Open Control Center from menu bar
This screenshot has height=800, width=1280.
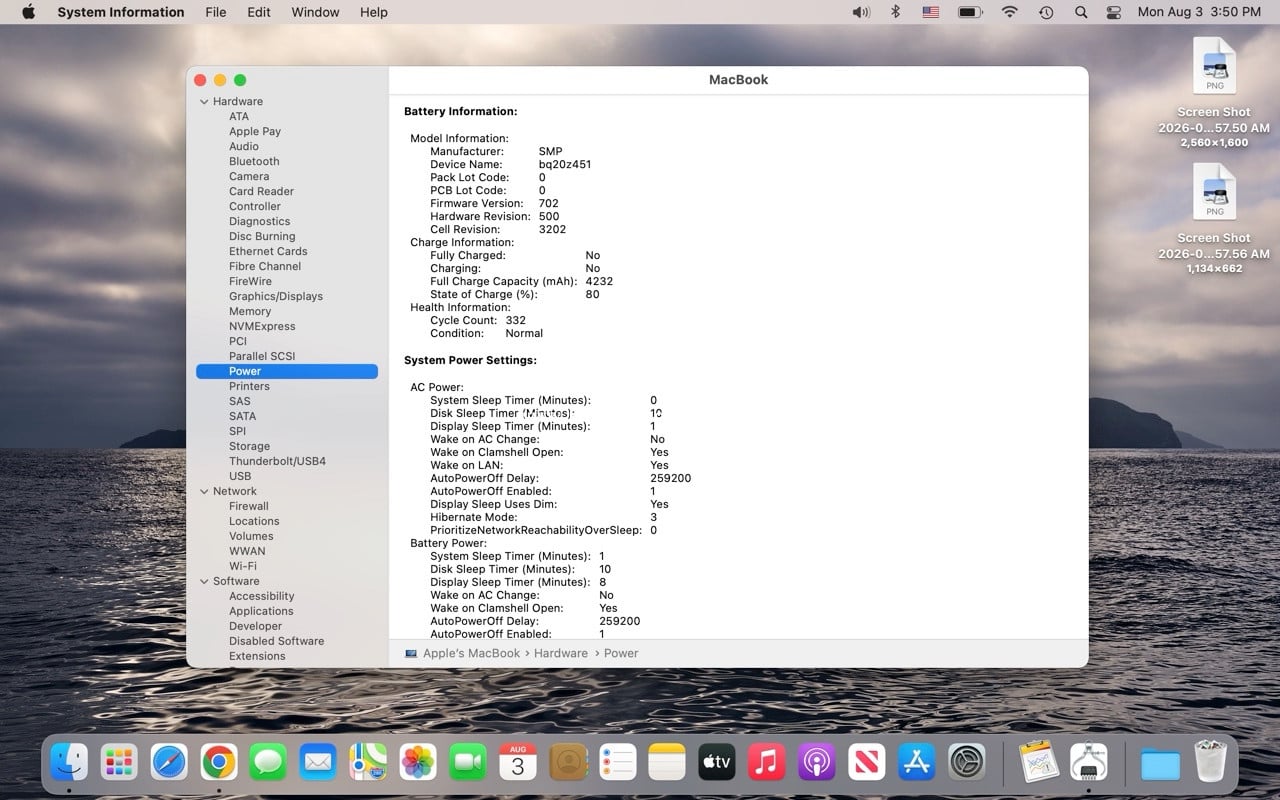pyautogui.click(x=1114, y=12)
